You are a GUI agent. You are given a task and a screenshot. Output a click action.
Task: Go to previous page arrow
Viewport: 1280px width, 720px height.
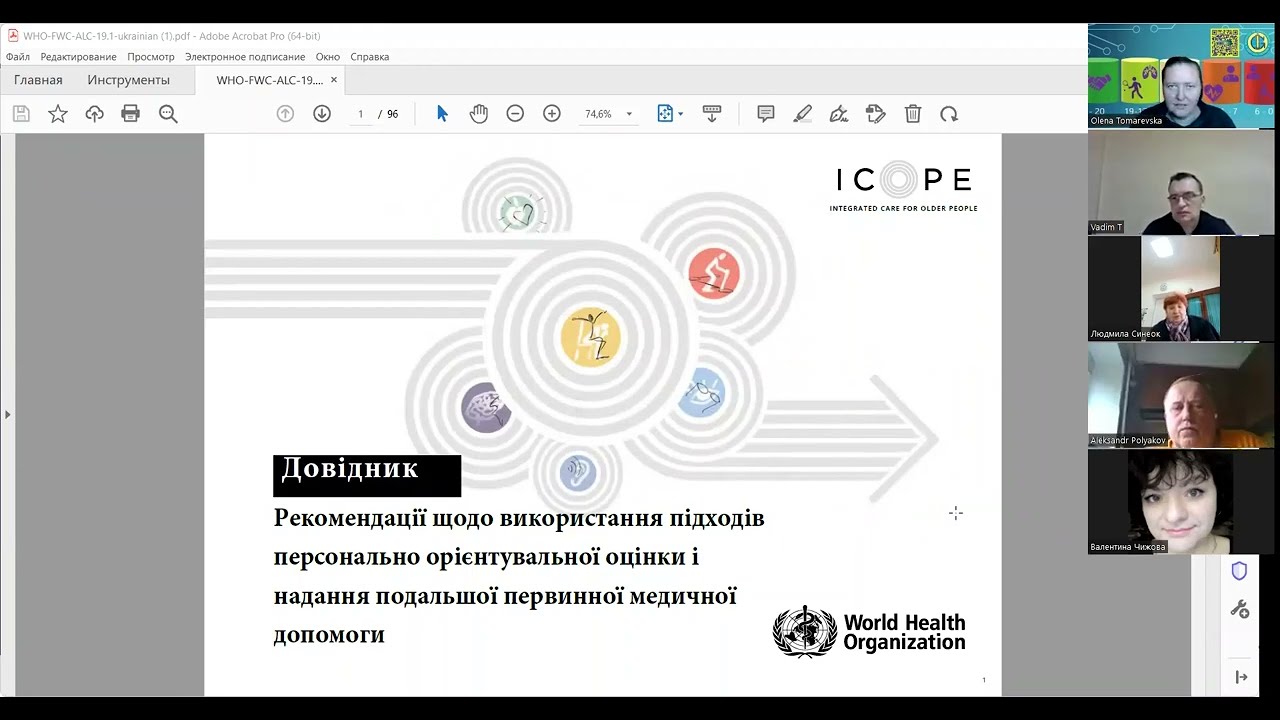(x=285, y=114)
